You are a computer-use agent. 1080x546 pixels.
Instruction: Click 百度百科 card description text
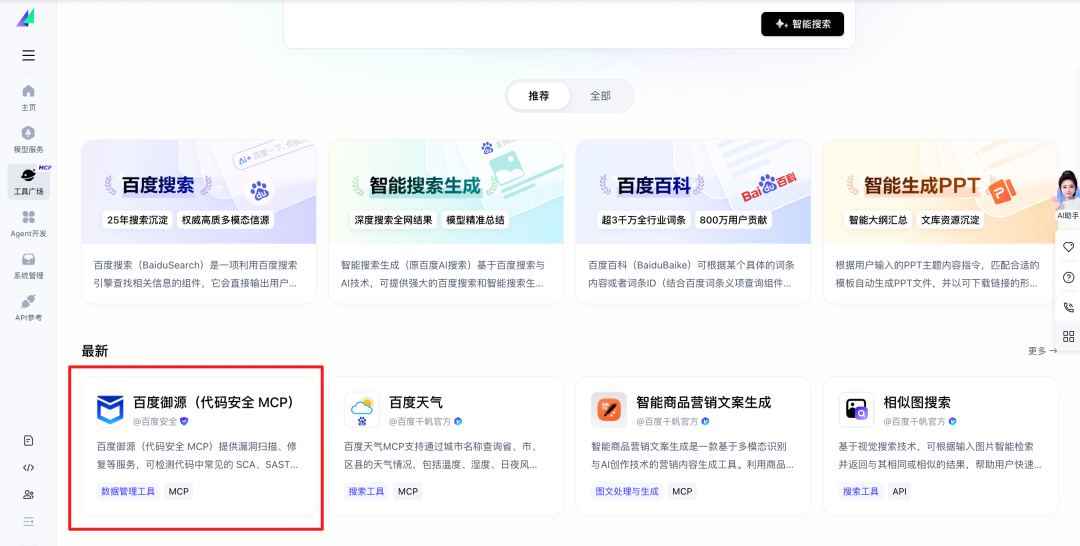tap(693, 274)
